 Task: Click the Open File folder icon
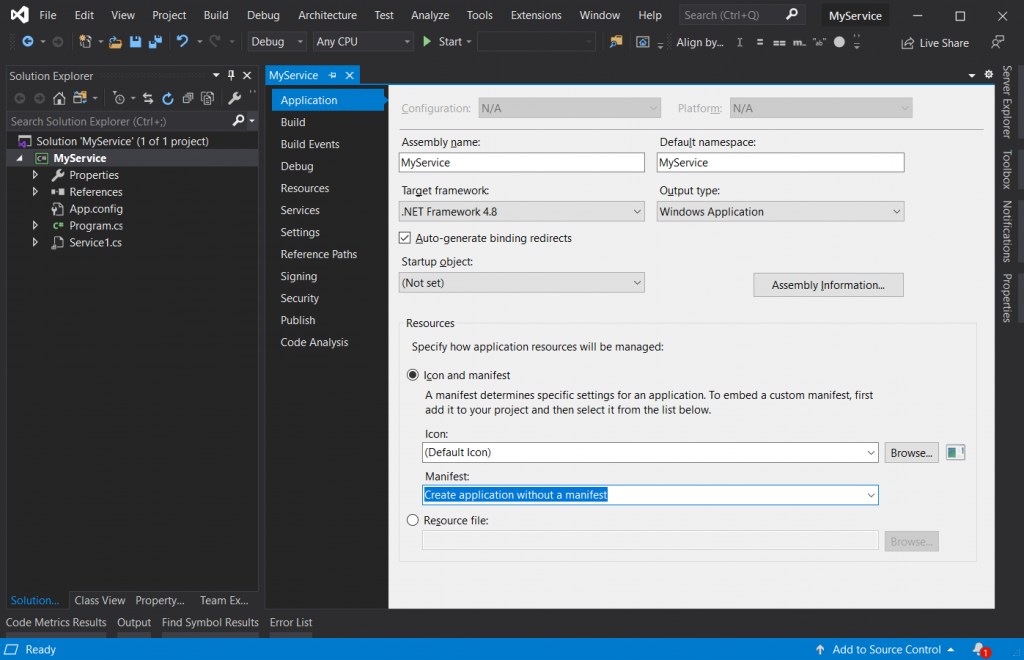(x=115, y=42)
